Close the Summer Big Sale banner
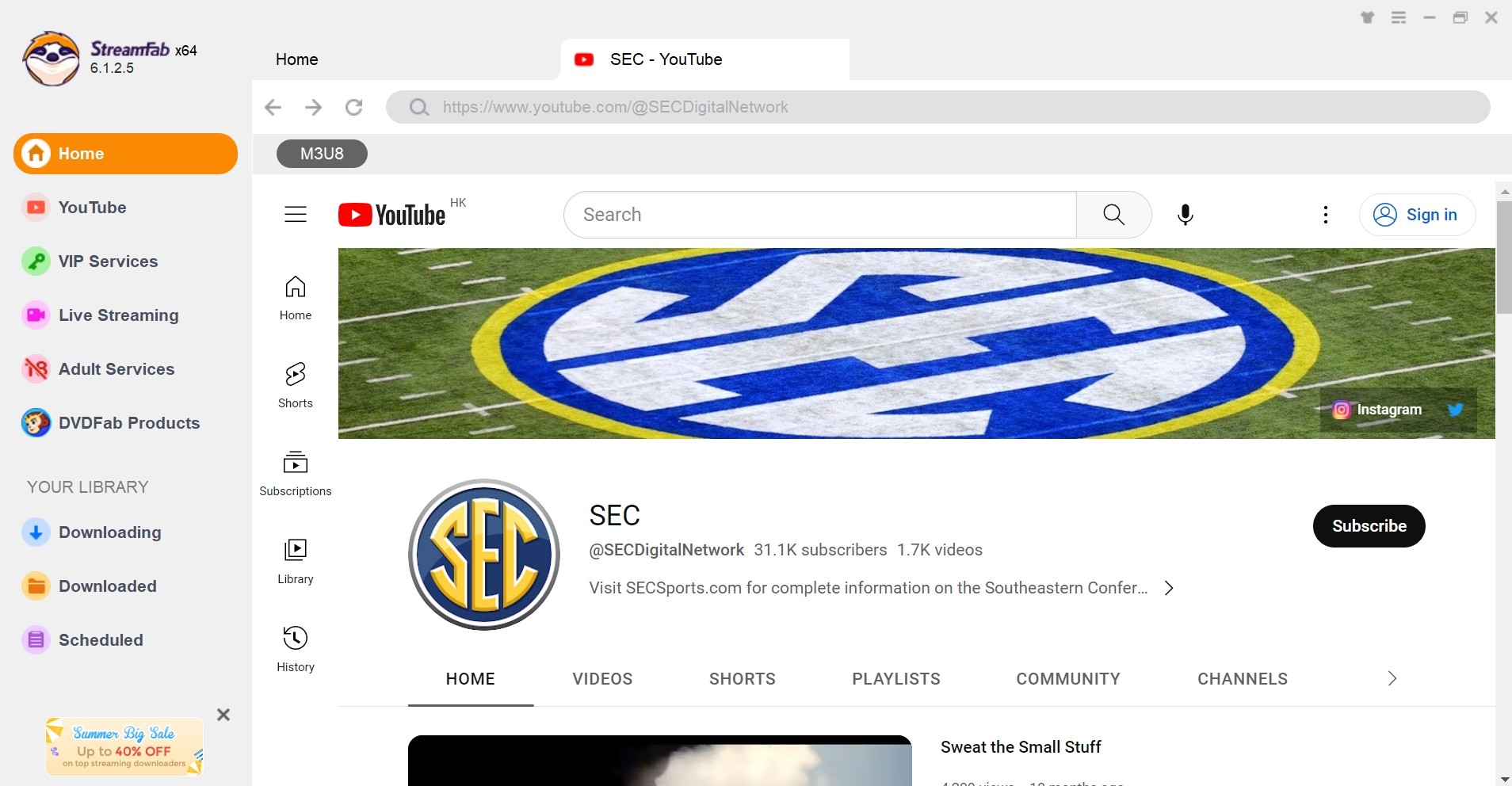Screen dimensions: 1512x786 [223, 715]
